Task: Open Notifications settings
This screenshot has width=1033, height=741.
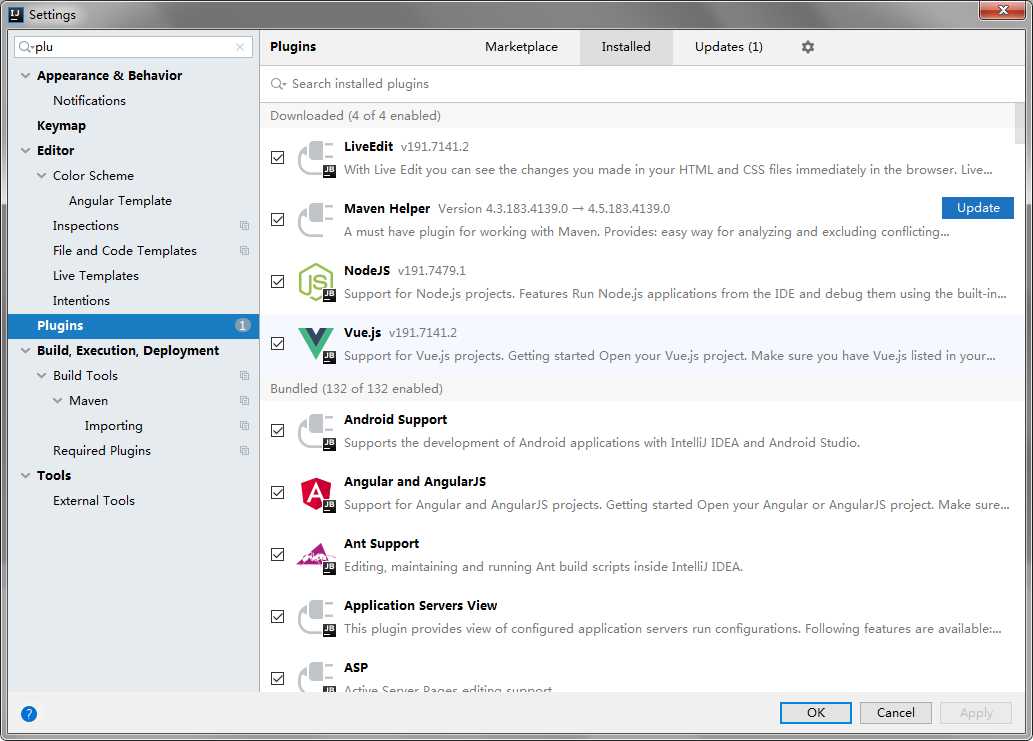Action: [x=90, y=101]
